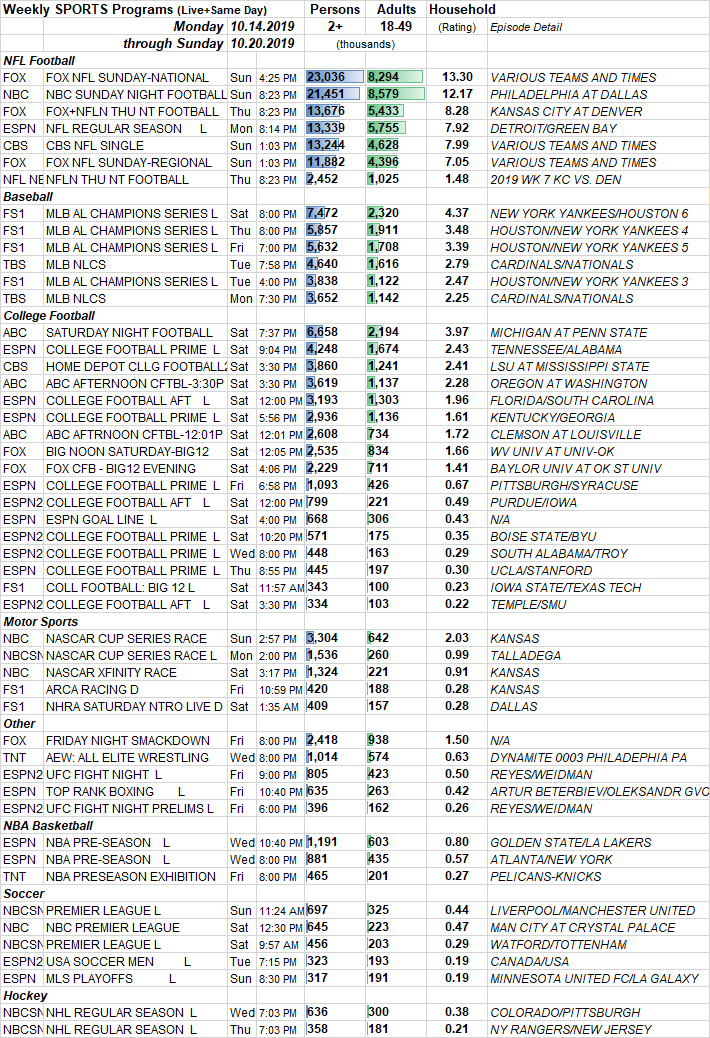Select the 'College Football' section header
The width and height of the screenshot is (710, 1038).
(x=49, y=316)
